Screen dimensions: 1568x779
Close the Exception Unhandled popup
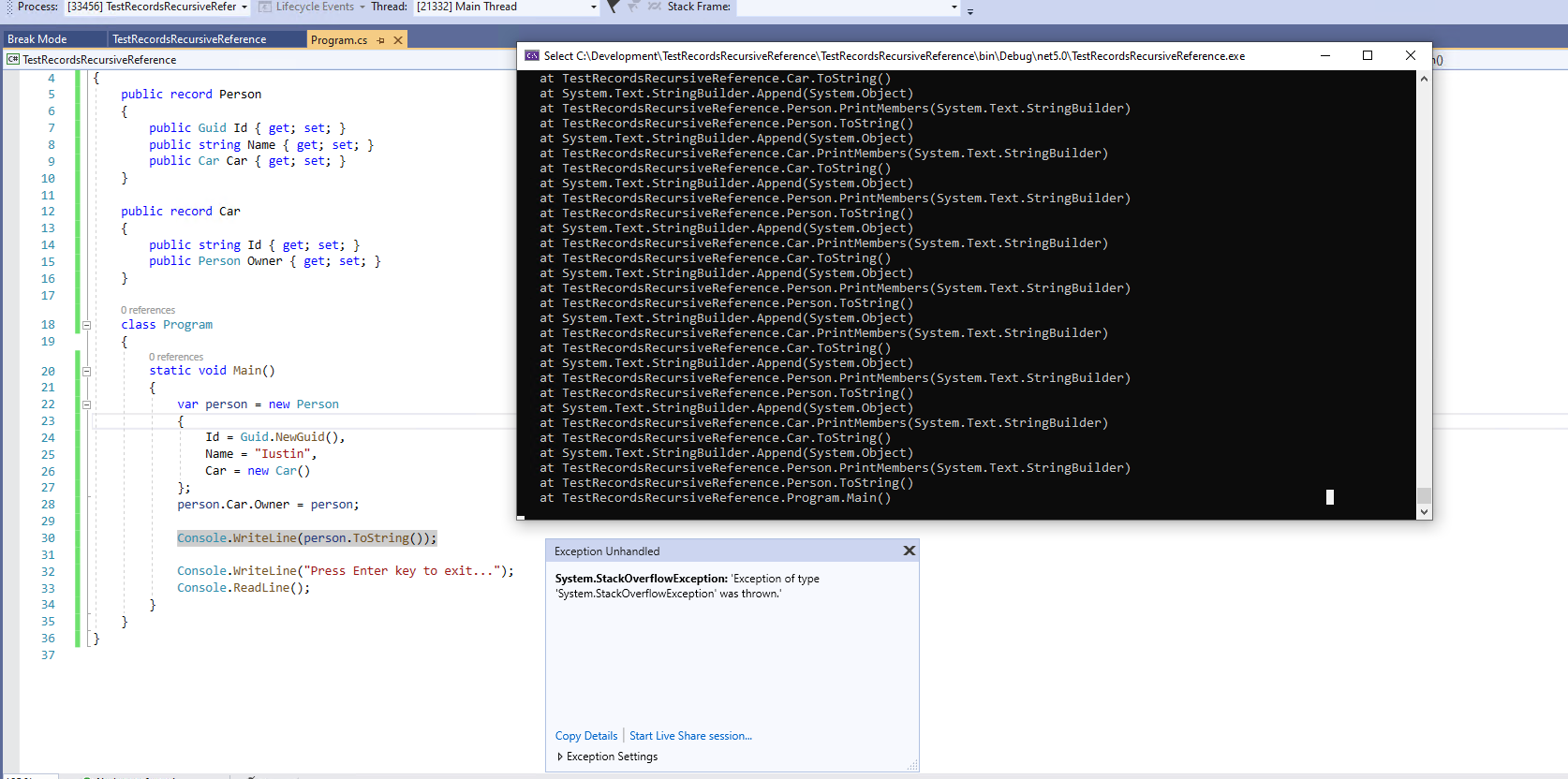coord(909,551)
